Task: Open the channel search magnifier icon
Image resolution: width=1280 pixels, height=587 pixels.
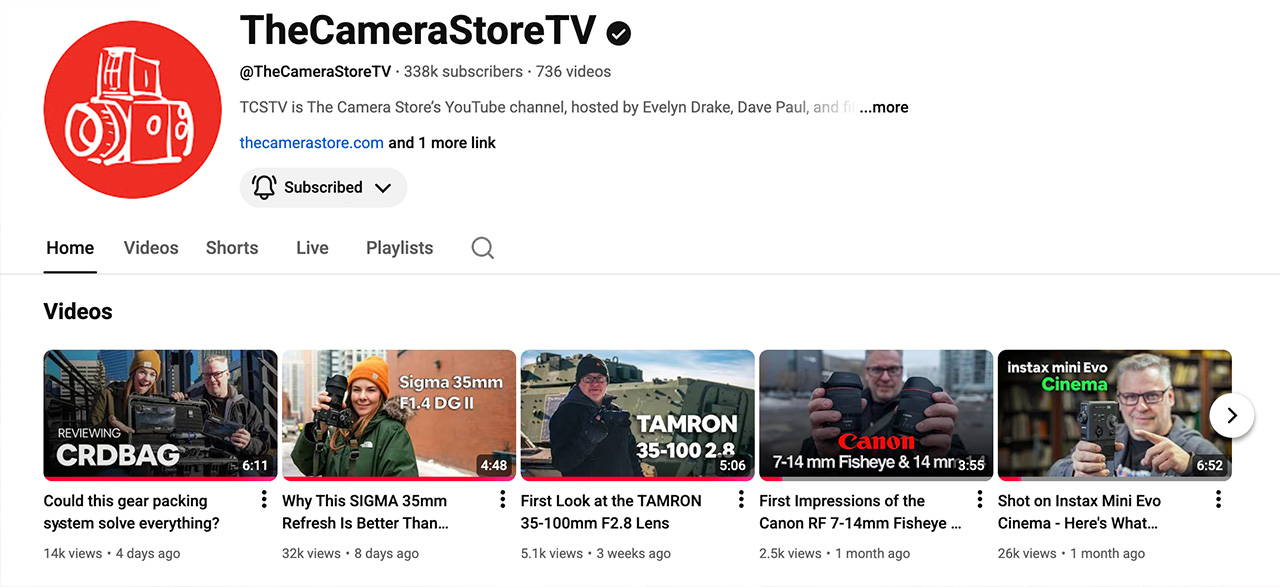Action: 482,248
